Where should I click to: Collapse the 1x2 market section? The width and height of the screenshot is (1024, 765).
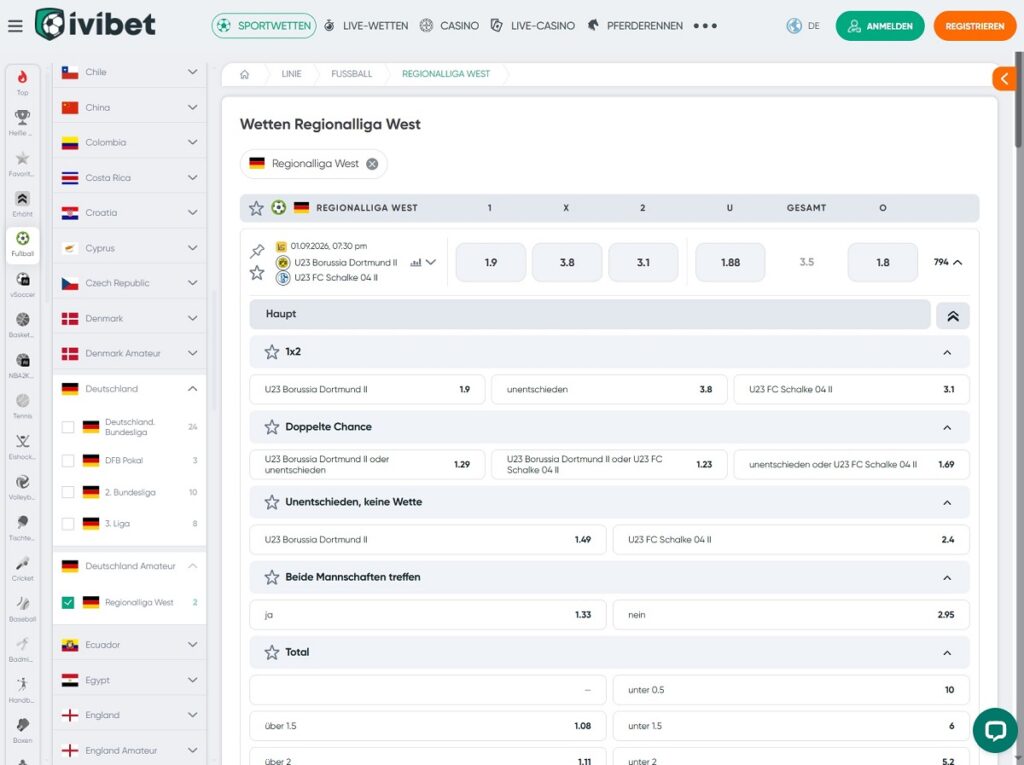(947, 353)
